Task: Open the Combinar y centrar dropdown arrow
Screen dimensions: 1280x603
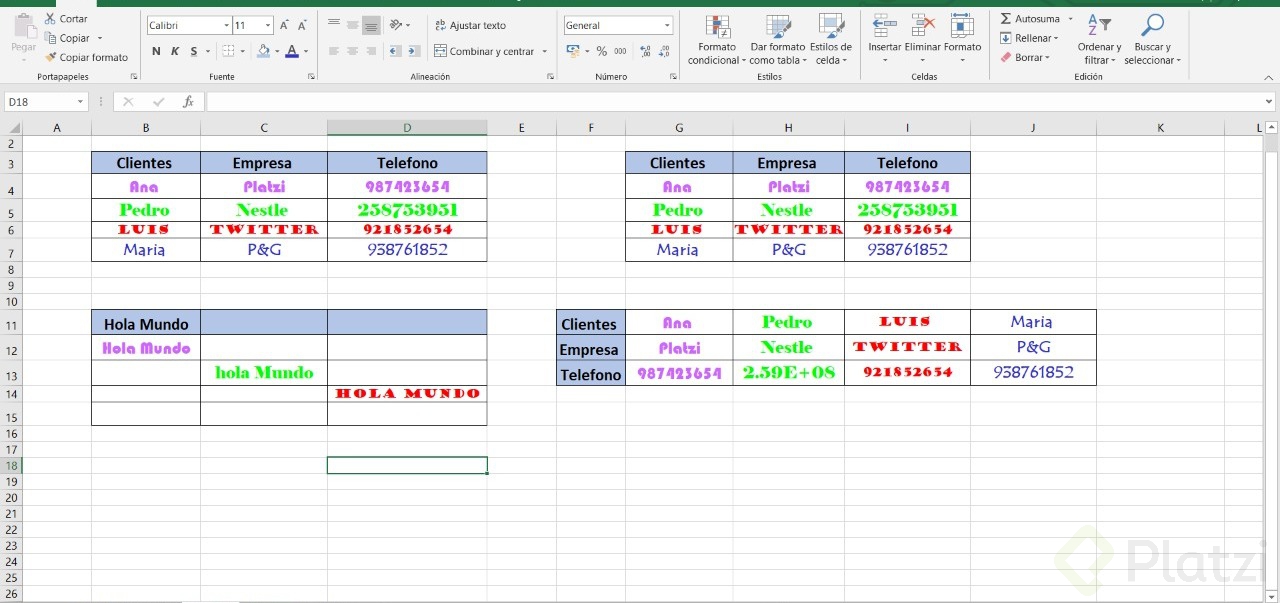Action: (545, 51)
